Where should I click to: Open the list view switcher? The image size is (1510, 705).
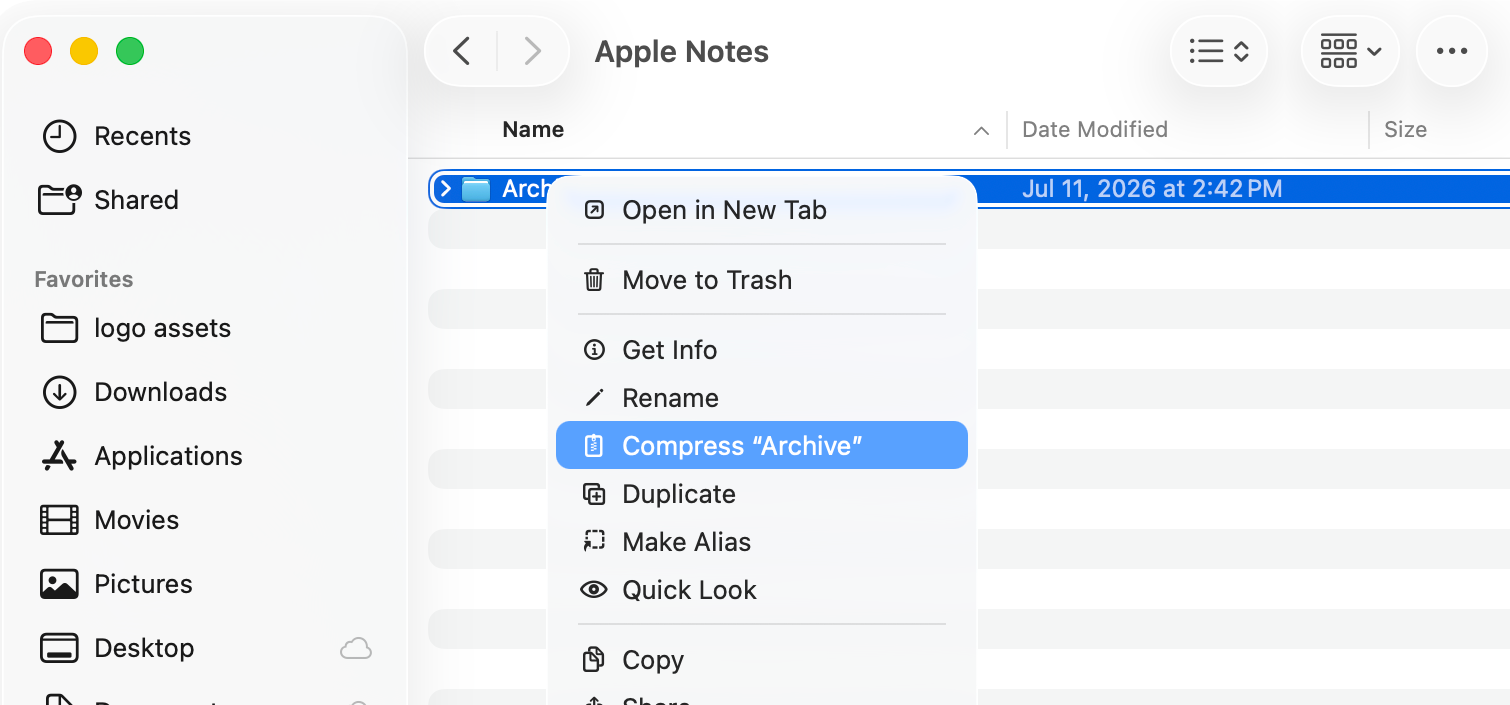1219,51
